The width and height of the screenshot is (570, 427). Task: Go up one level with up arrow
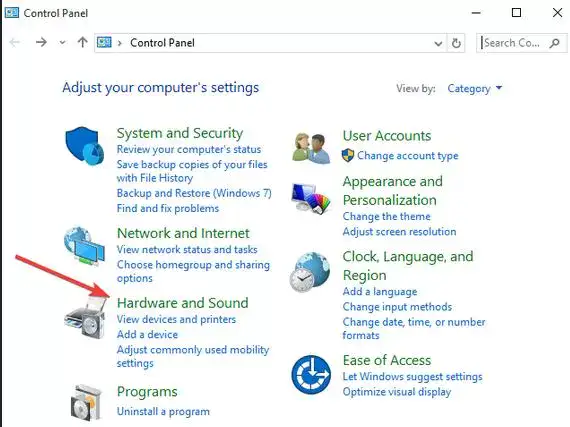[x=83, y=42]
